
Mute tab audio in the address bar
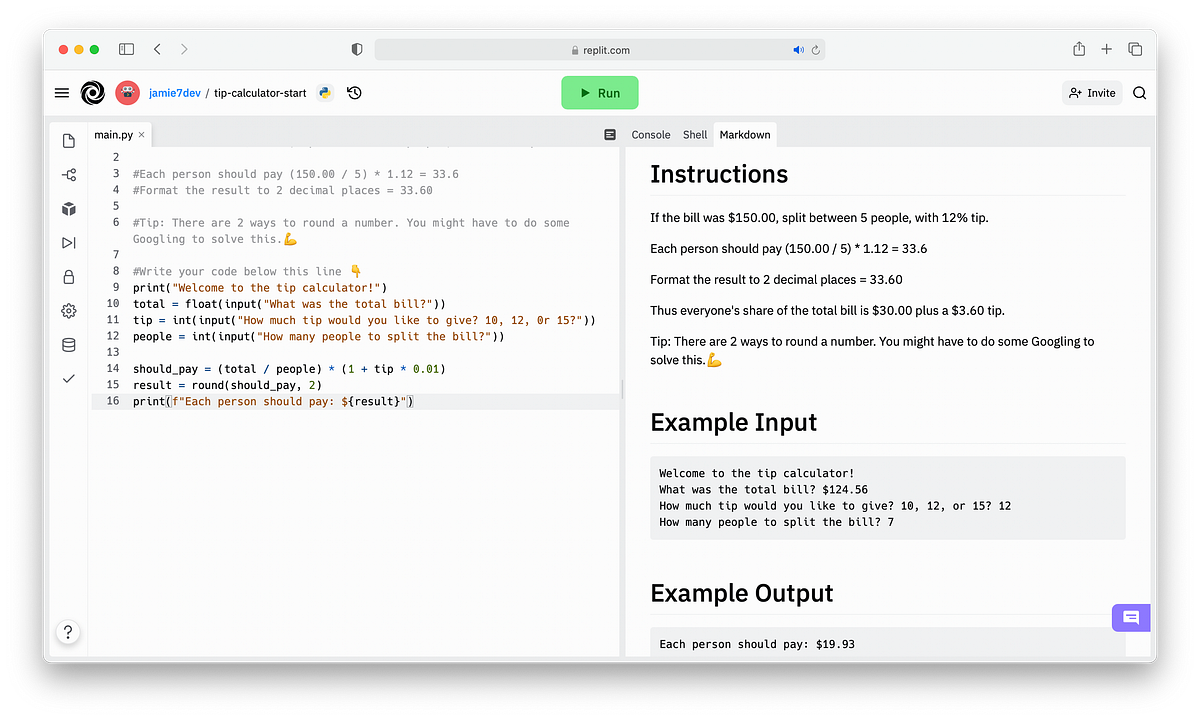[x=796, y=49]
